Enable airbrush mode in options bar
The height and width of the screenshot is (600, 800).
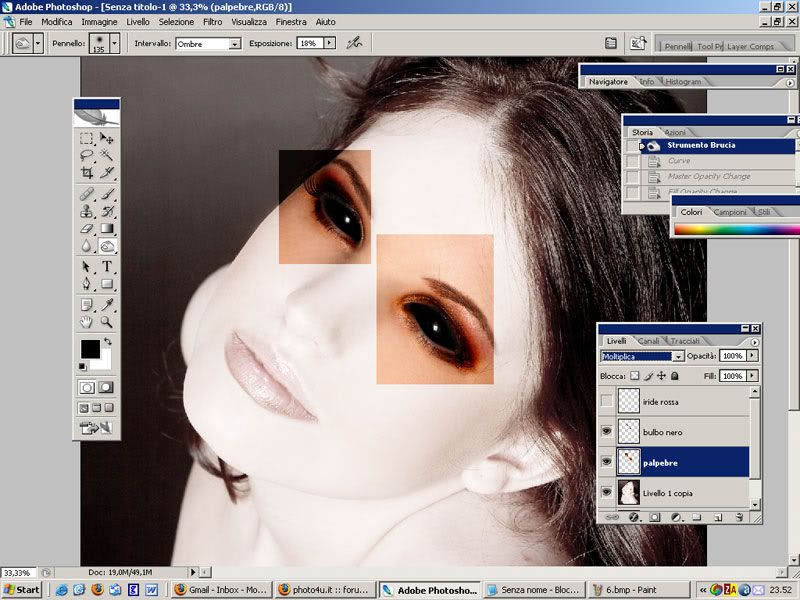(x=354, y=43)
